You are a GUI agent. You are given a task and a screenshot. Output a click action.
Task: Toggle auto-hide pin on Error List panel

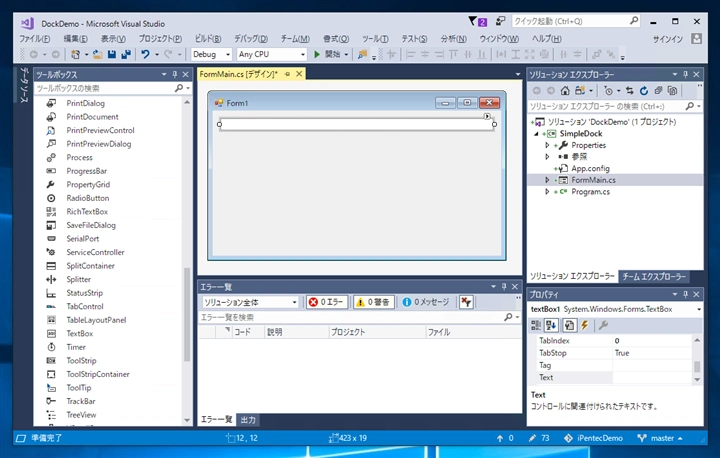[x=504, y=287]
